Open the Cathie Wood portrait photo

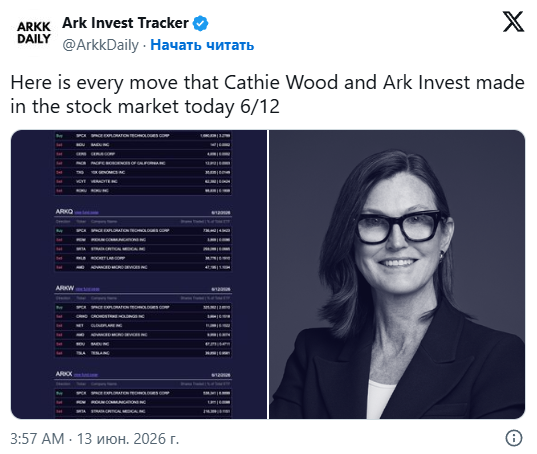point(397,274)
